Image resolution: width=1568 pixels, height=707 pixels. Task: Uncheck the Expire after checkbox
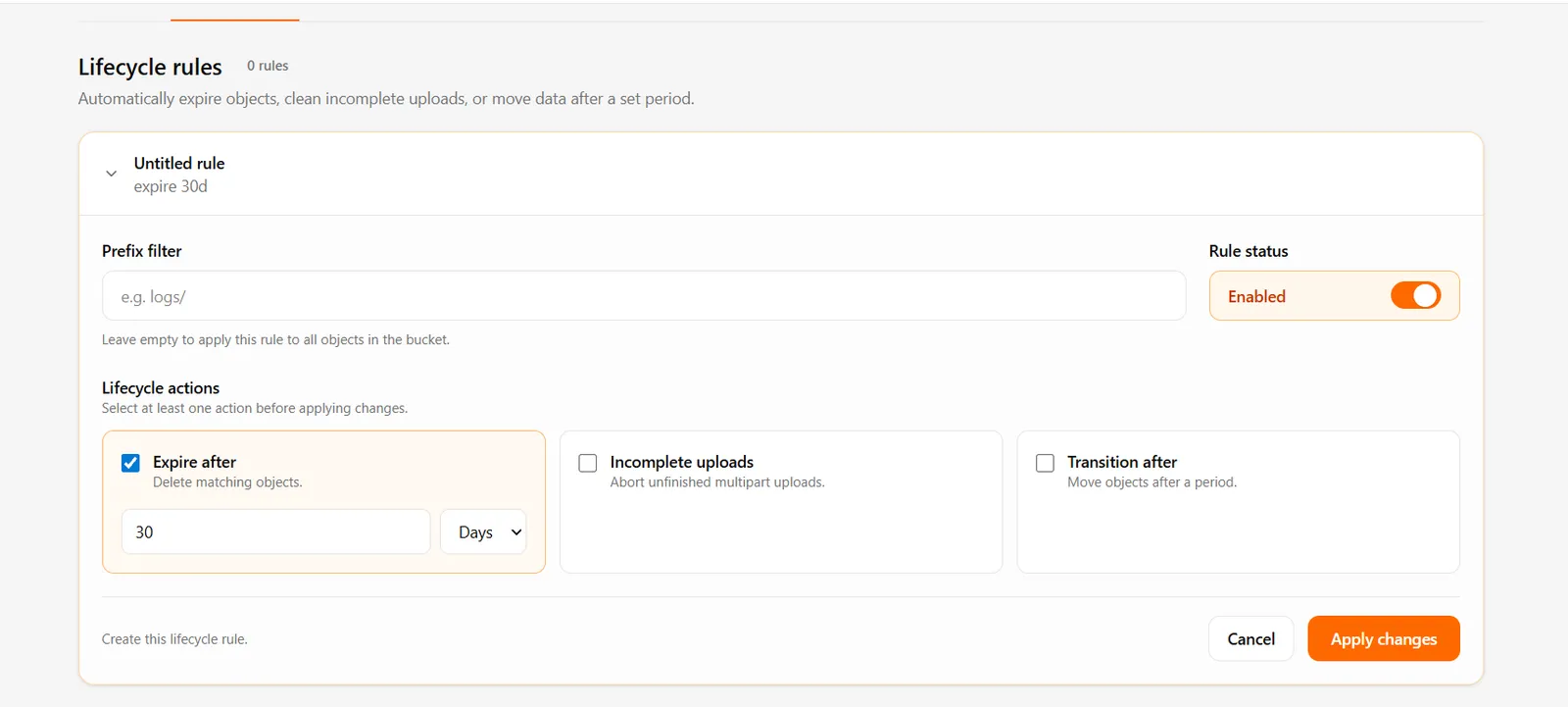coord(130,463)
